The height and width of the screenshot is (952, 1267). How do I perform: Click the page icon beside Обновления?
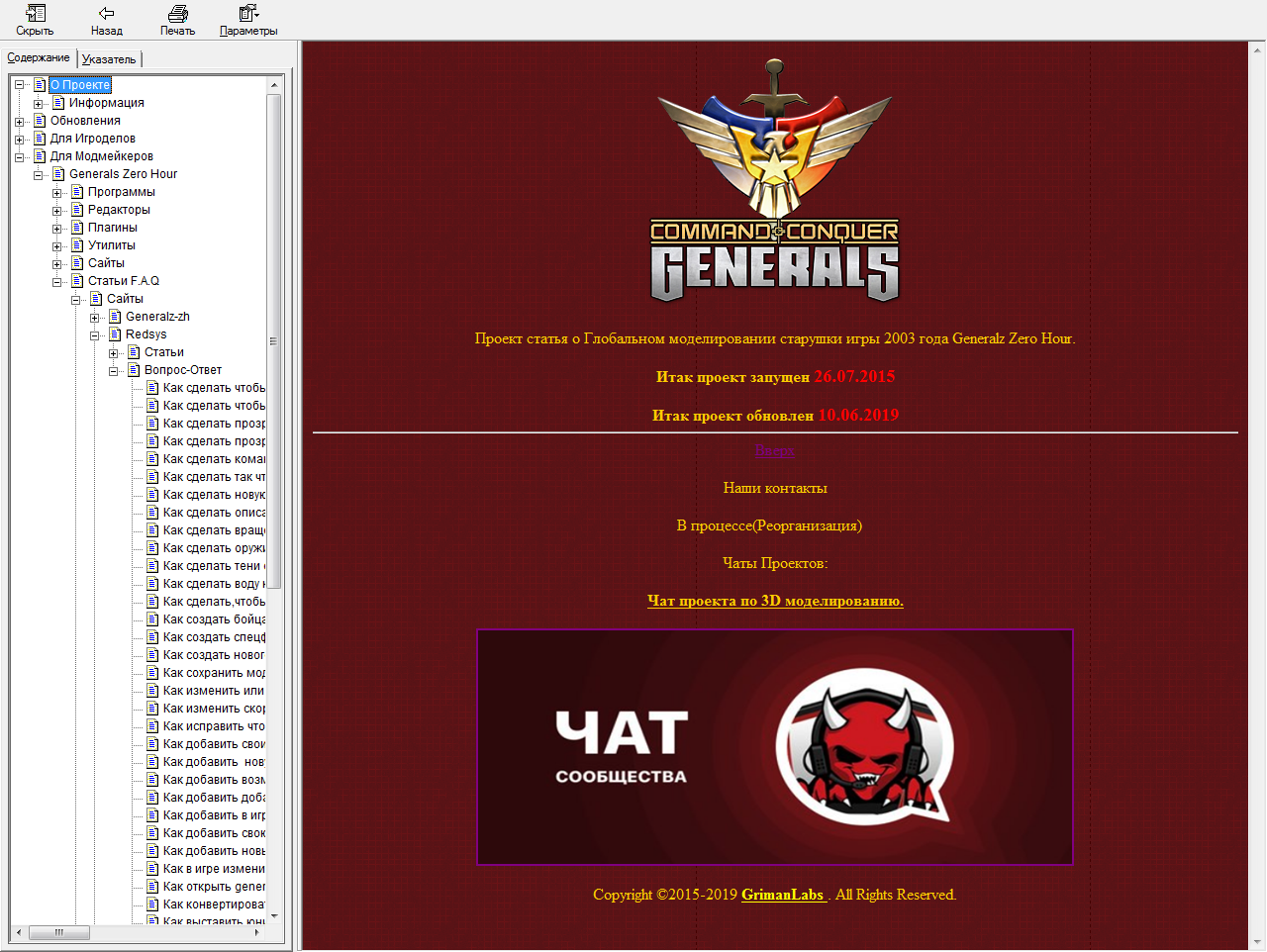click(x=40, y=121)
